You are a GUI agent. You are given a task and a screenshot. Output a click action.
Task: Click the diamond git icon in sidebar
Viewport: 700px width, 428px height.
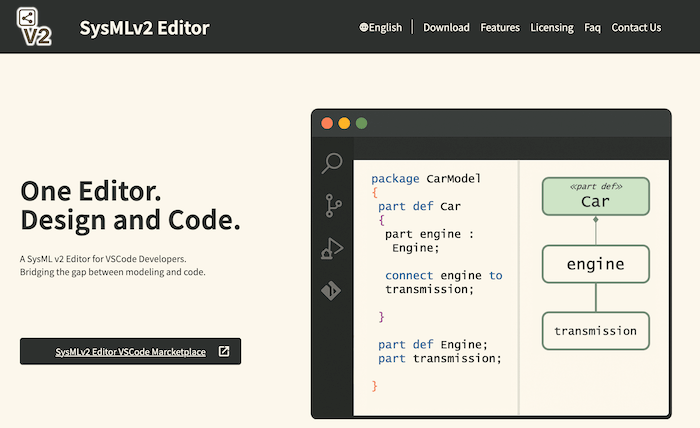[x=331, y=291]
